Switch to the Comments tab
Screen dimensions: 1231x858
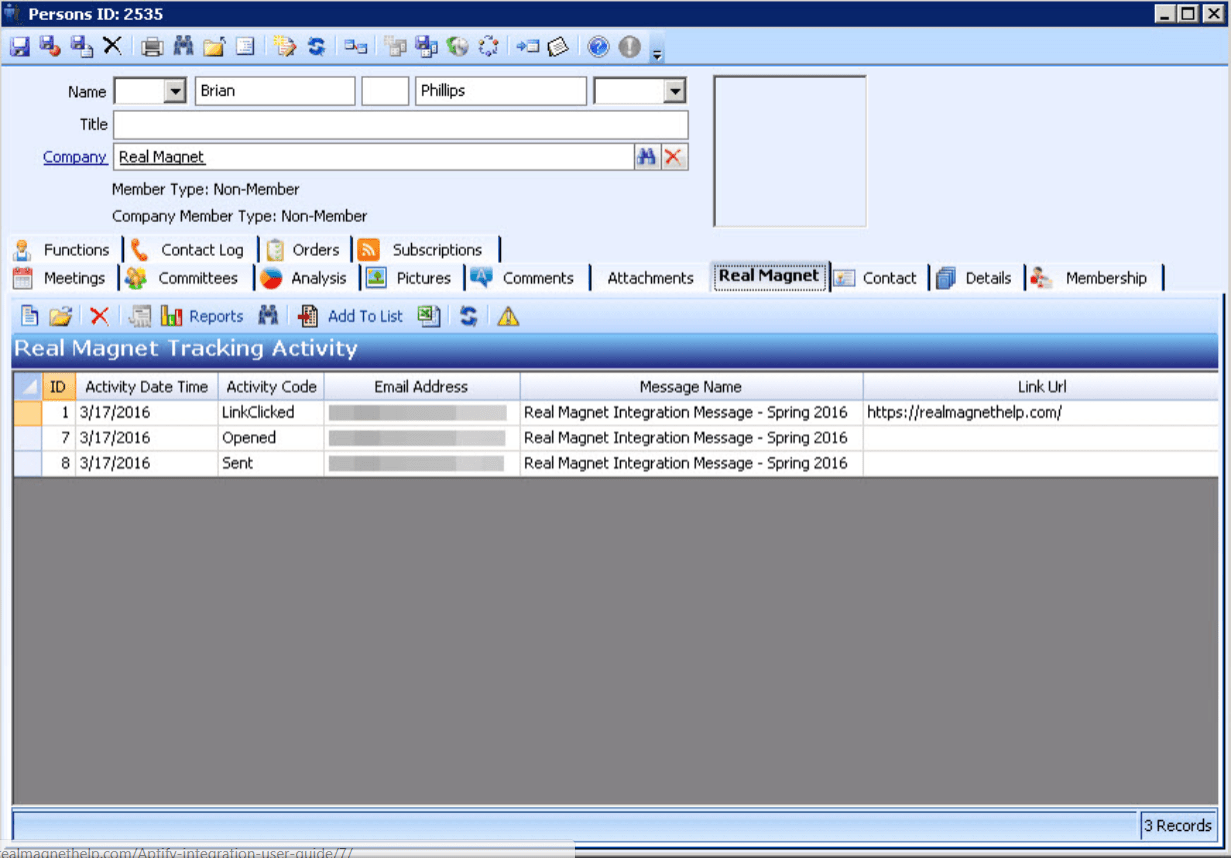pyautogui.click(x=527, y=278)
